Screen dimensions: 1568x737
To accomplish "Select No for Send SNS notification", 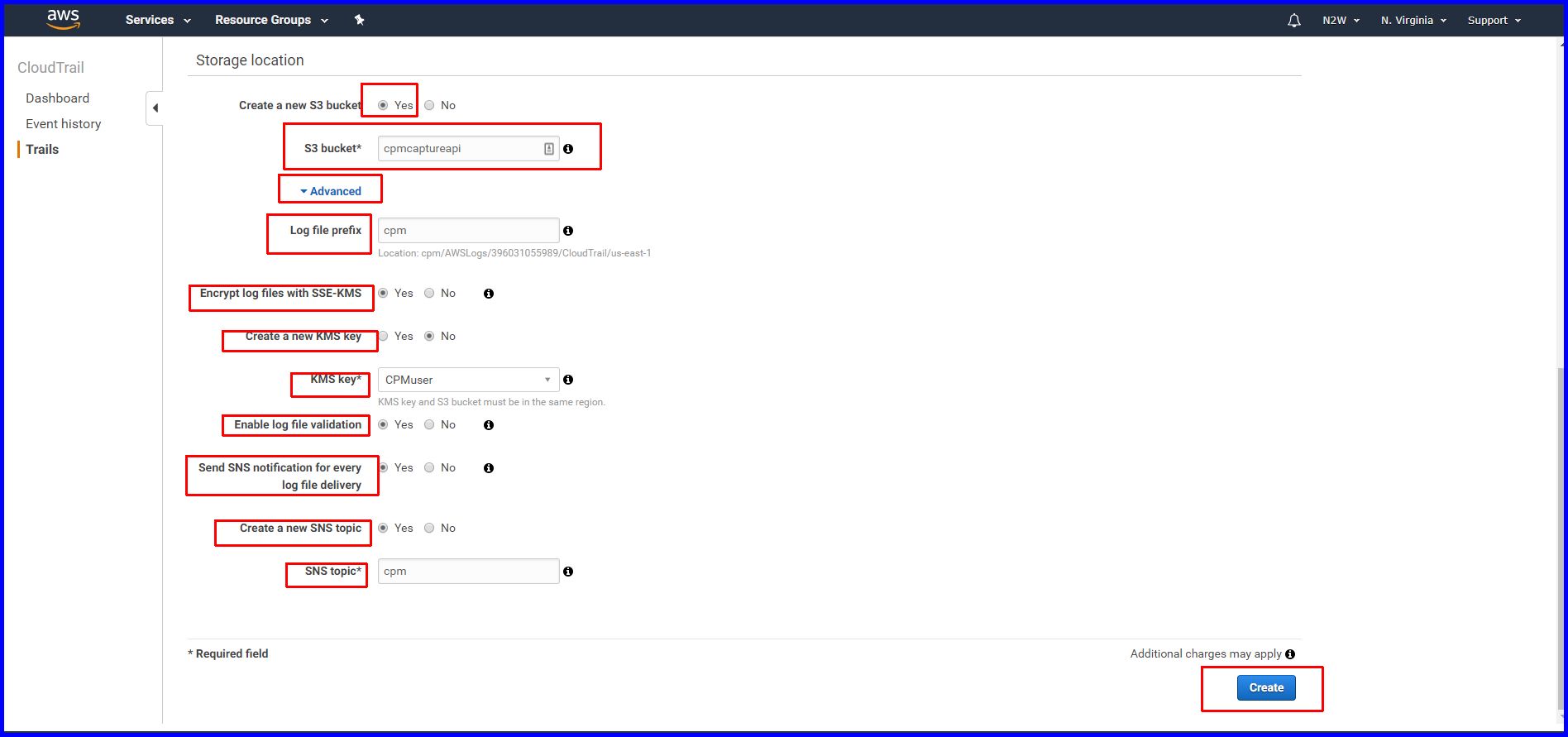I will tap(429, 467).
